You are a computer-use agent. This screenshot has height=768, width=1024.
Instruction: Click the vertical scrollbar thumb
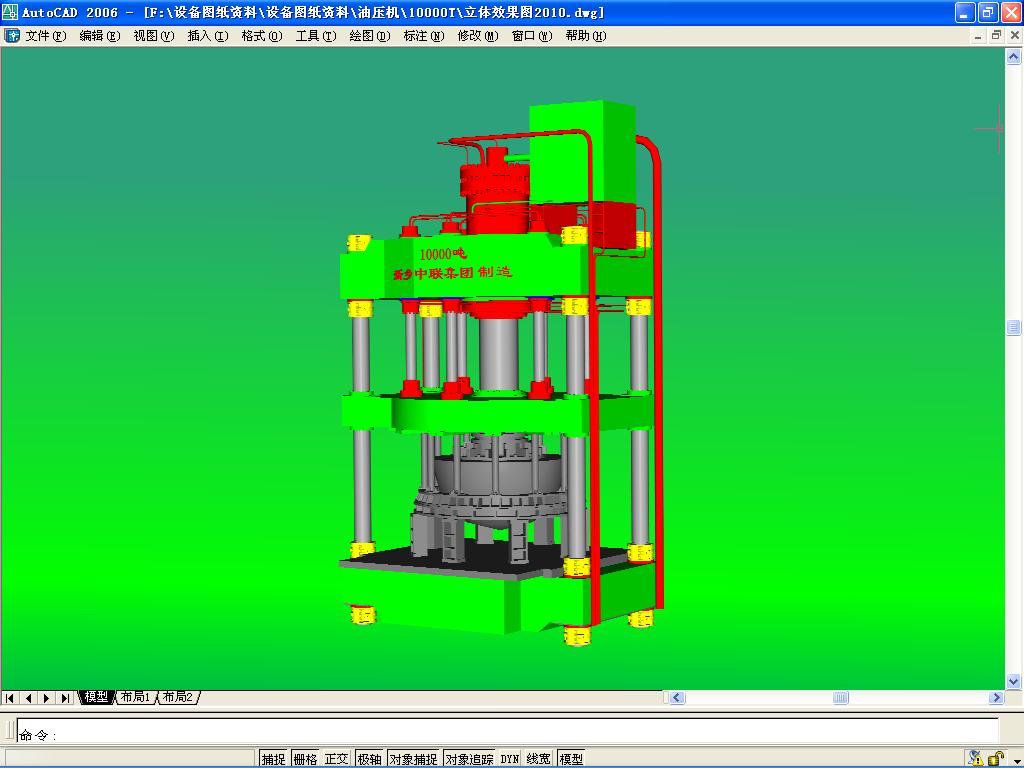[x=1014, y=327]
